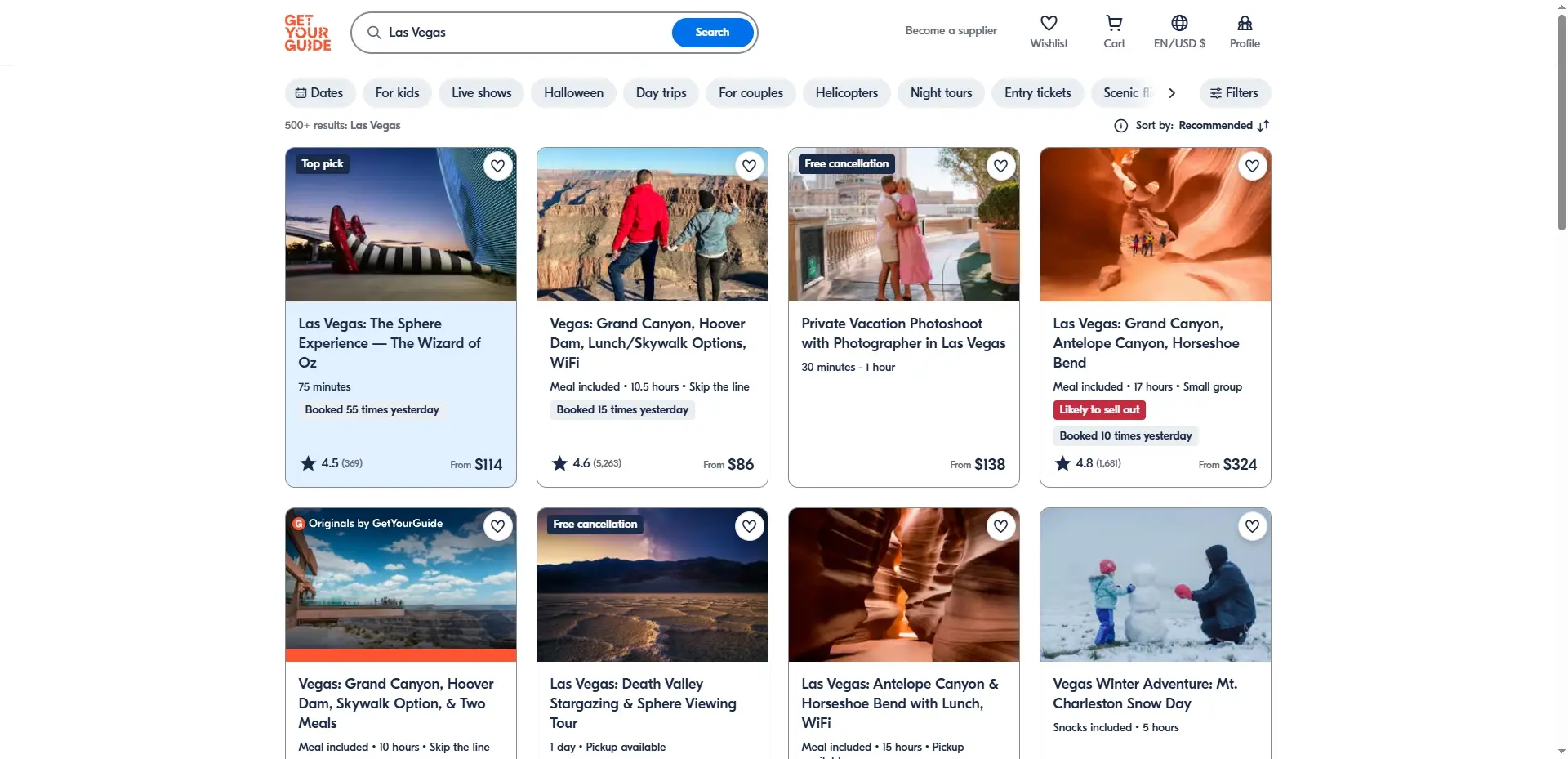Open the orange canyon hikers thumbnail
1568x759 pixels.
pyautogui.click(x=1156, y=225)
